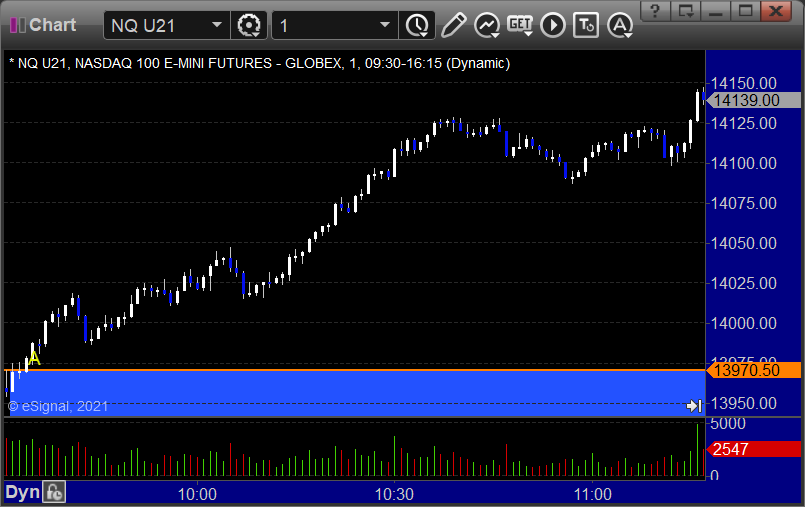Click the 14100.00 price axis label
The image size is (805, 507).
click(x=743, y=163)
